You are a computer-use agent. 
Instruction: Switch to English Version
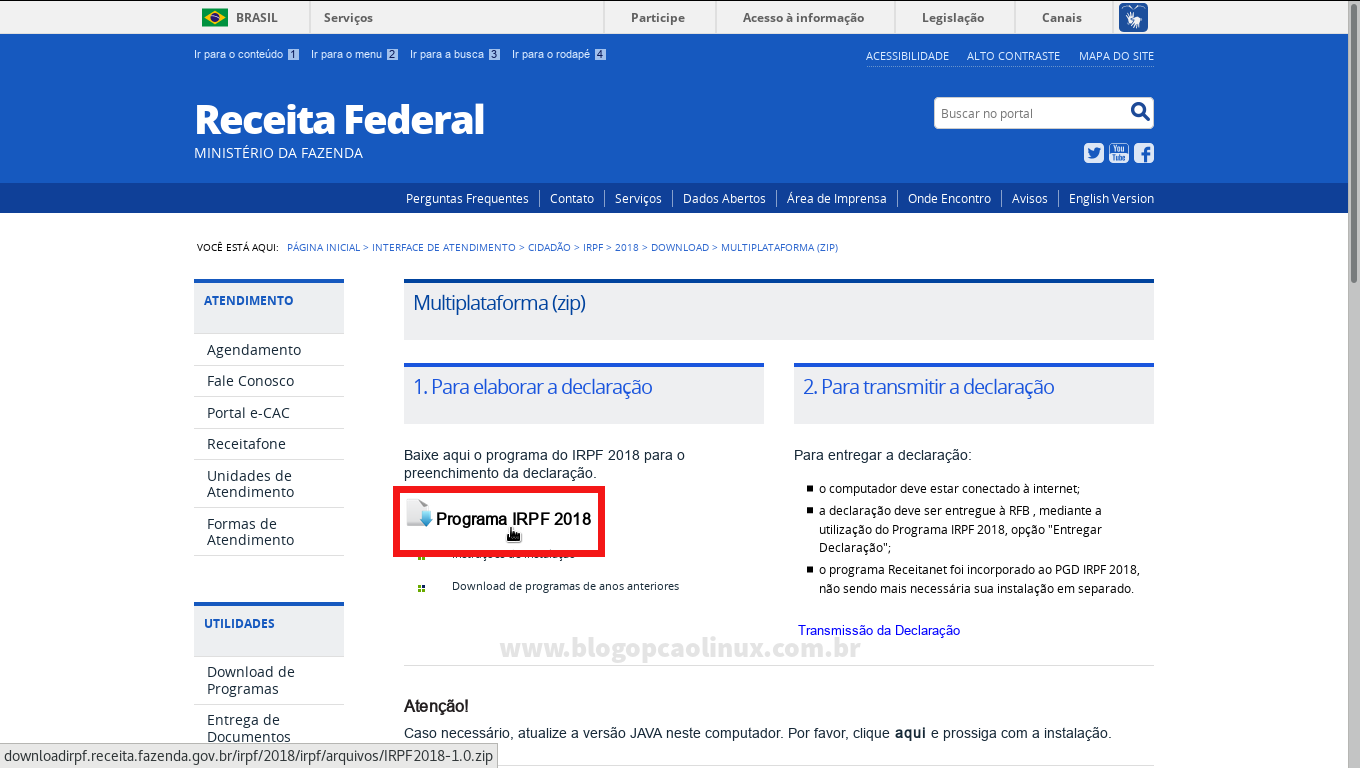[x=1111, y=198]
